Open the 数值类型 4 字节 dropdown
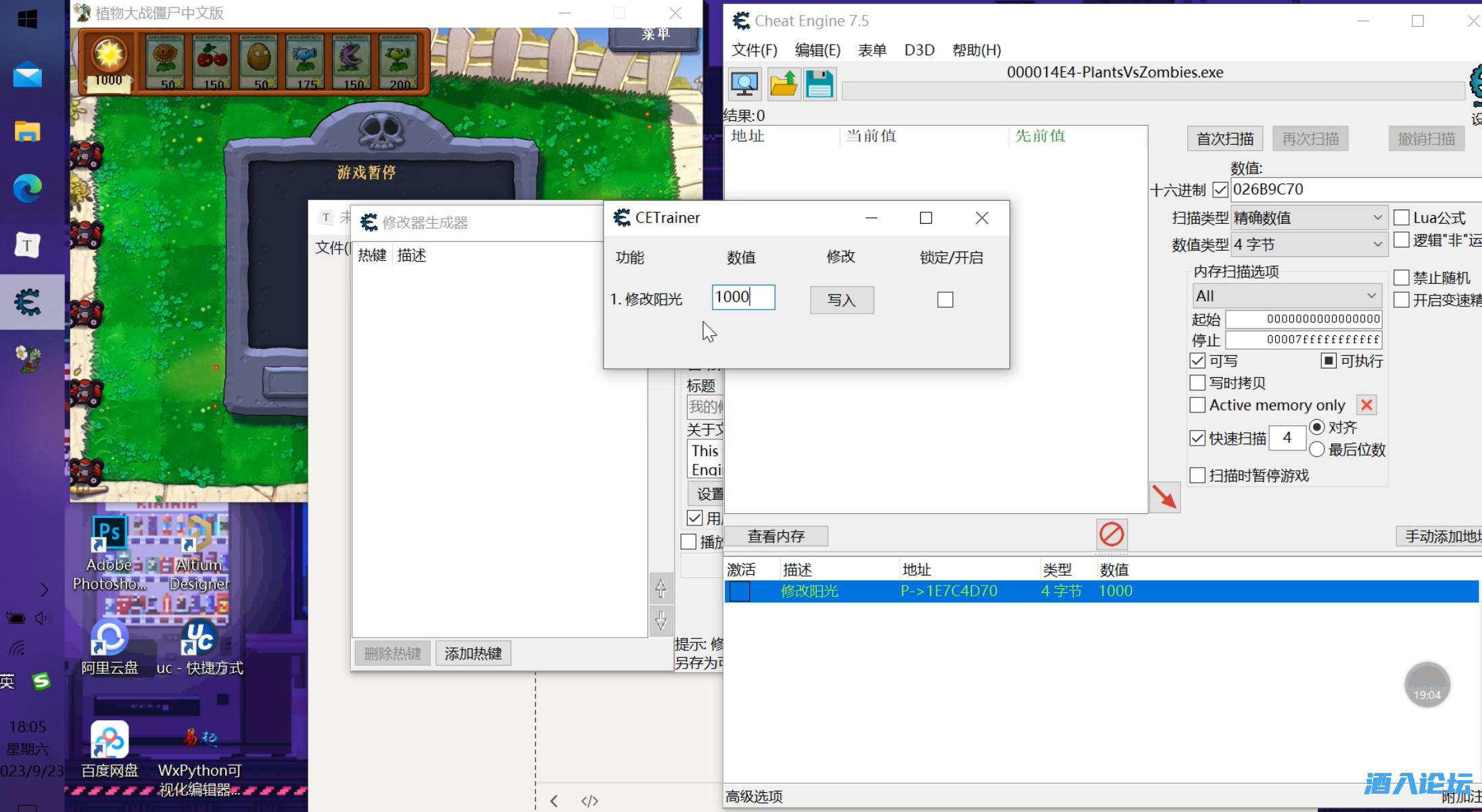1482x812 pixels. pos(1308,245)
